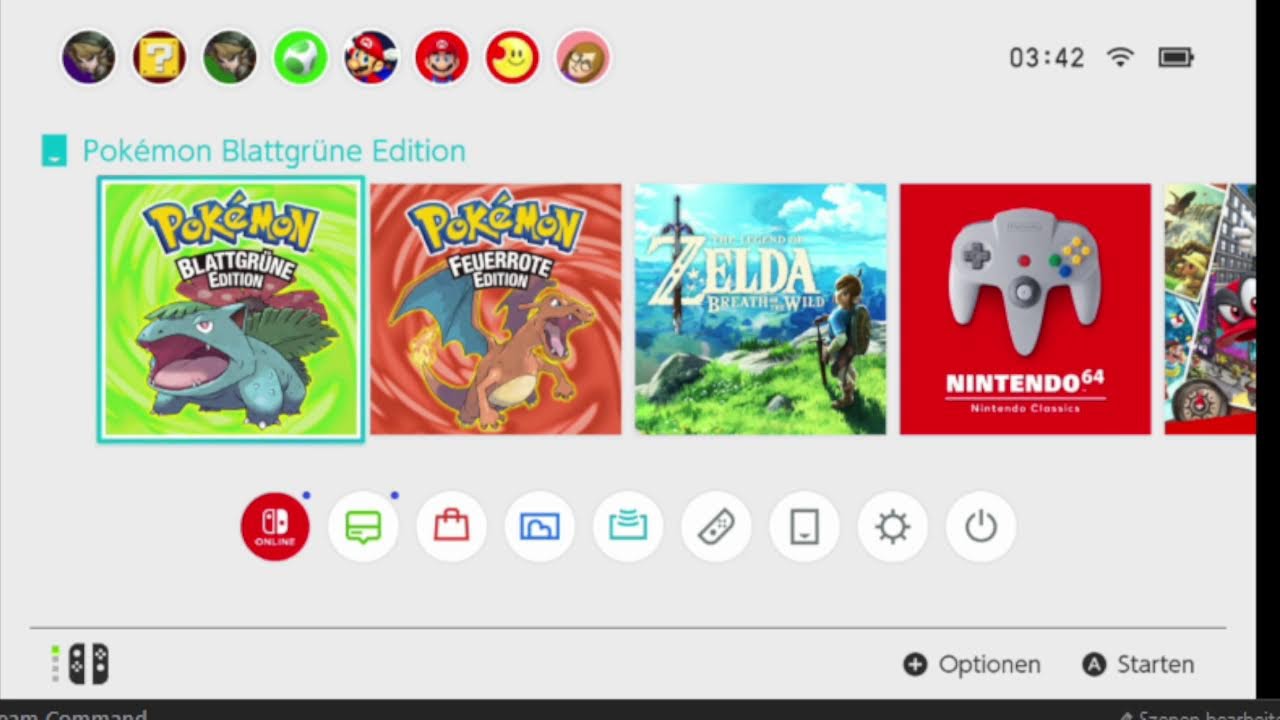Screen dimensions: 1280x720
Task: Click the Optionen plus button
Action: [x=972, y=664]
